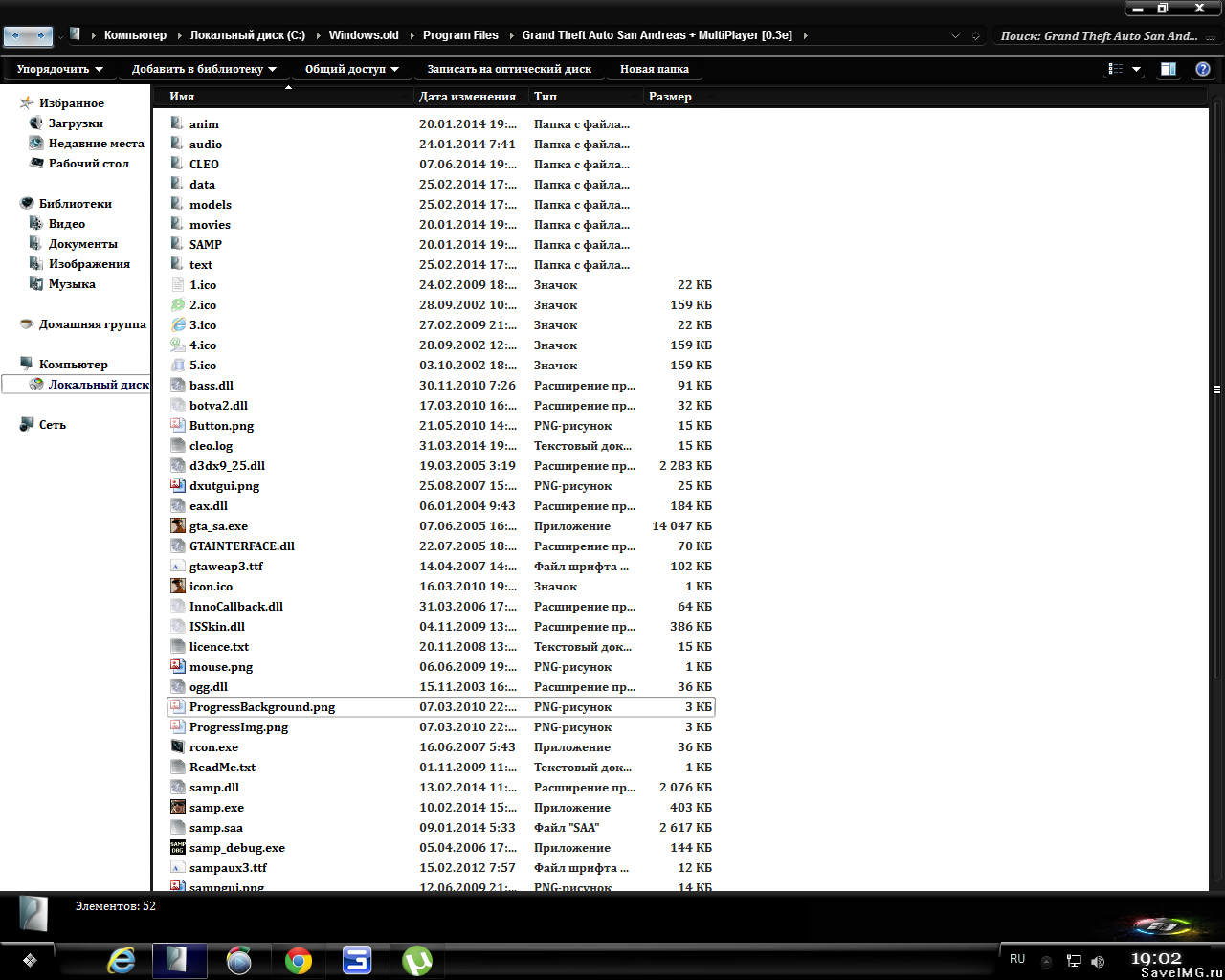Select the ReadMe.txt file name
1225x980 pixels.
click(222, 768)
